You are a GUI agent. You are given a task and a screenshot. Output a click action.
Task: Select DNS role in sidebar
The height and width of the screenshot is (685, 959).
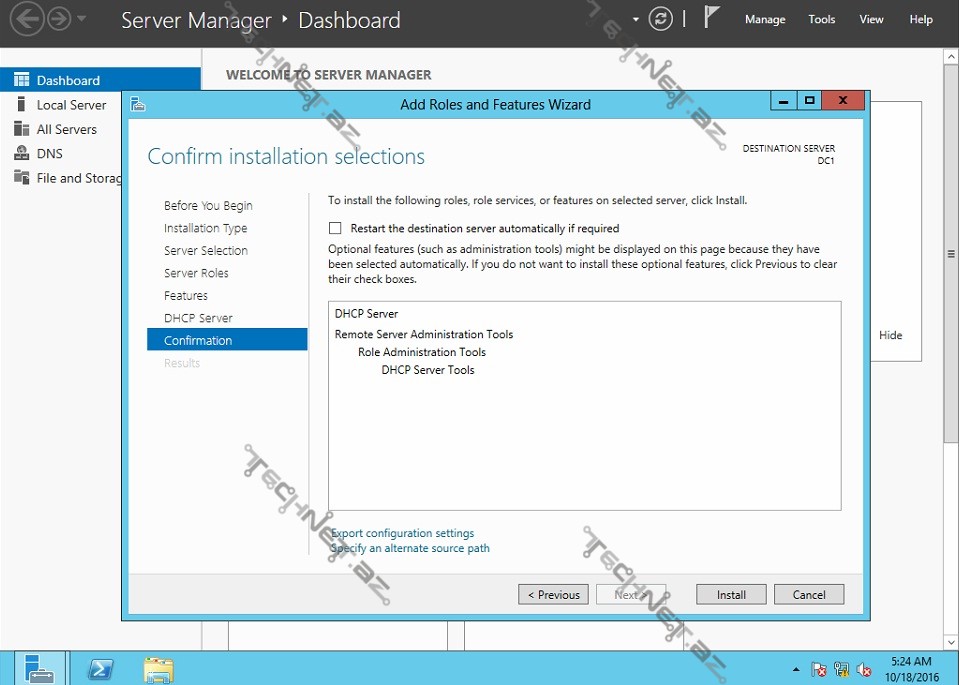(x=49, y=153)
